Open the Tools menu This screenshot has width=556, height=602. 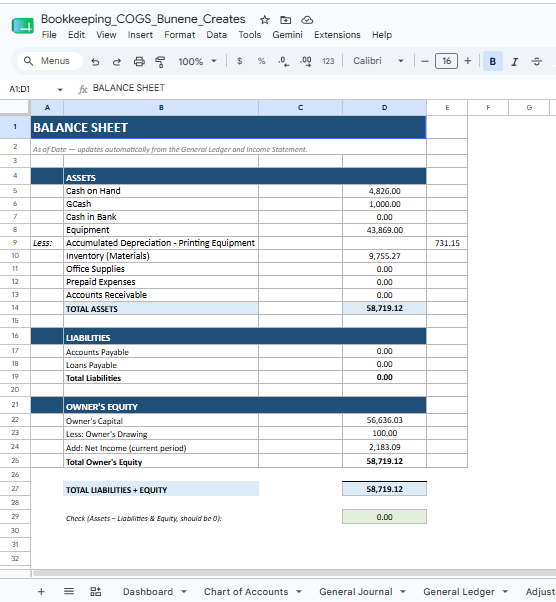[250, 35]
